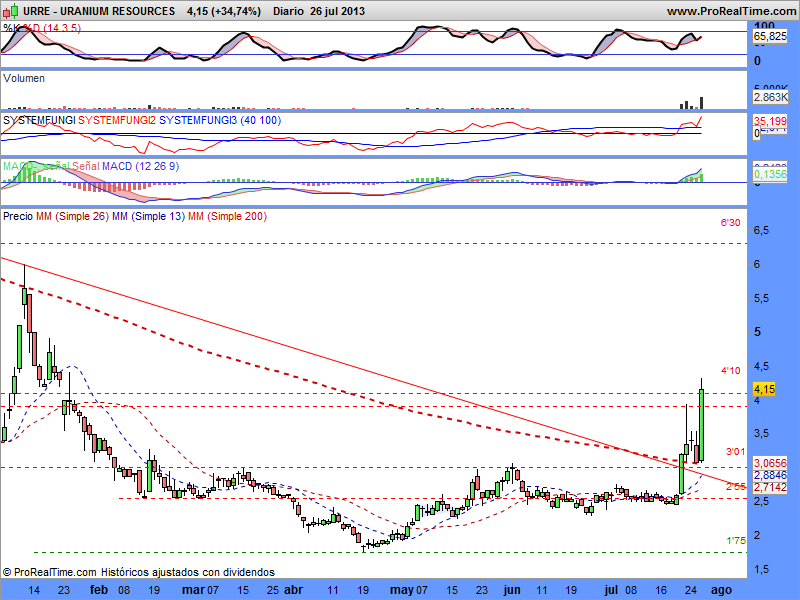Click the 2.863K volume value box
The image size is (800, 600).
click(770, 96)
